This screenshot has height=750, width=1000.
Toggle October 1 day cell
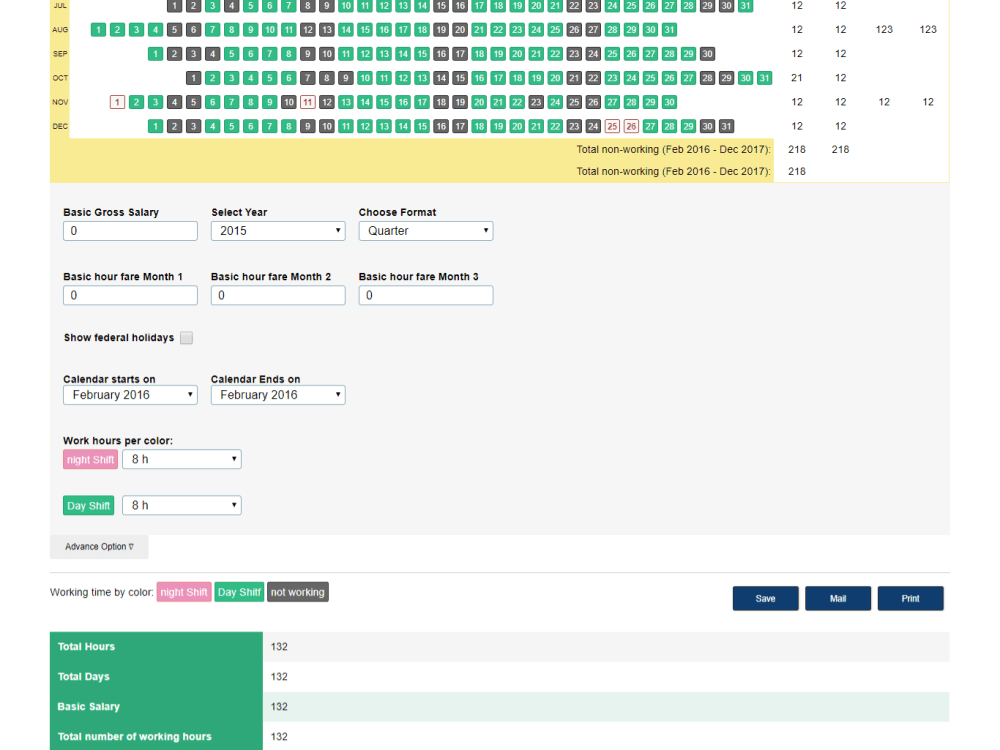coord(193,78)
